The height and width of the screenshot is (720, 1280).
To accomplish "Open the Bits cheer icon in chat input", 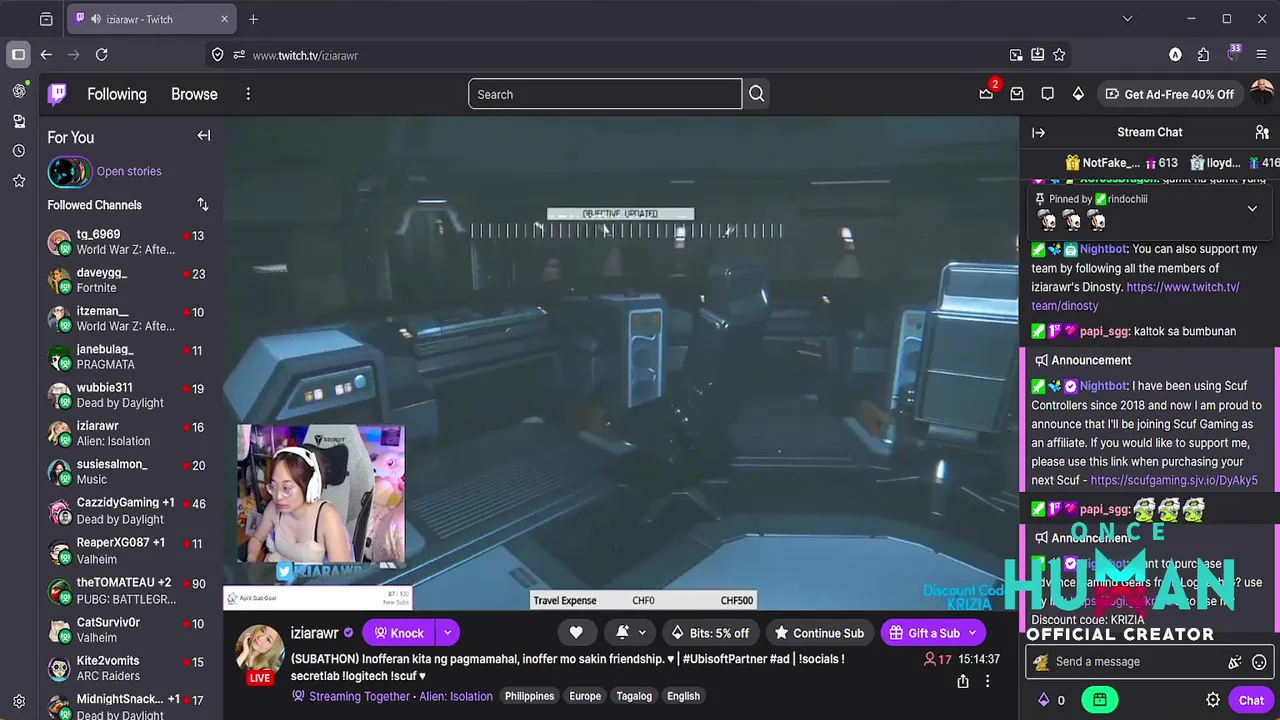I will (1235, 662).
